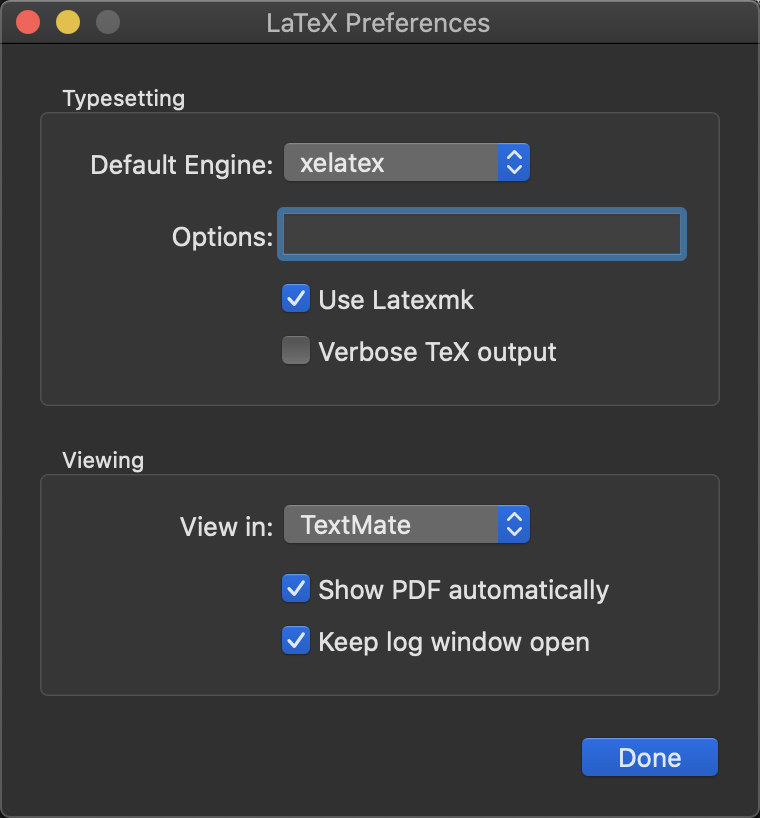Select the Viewing section heading
The image size is (760, 818).
(103, 460)
